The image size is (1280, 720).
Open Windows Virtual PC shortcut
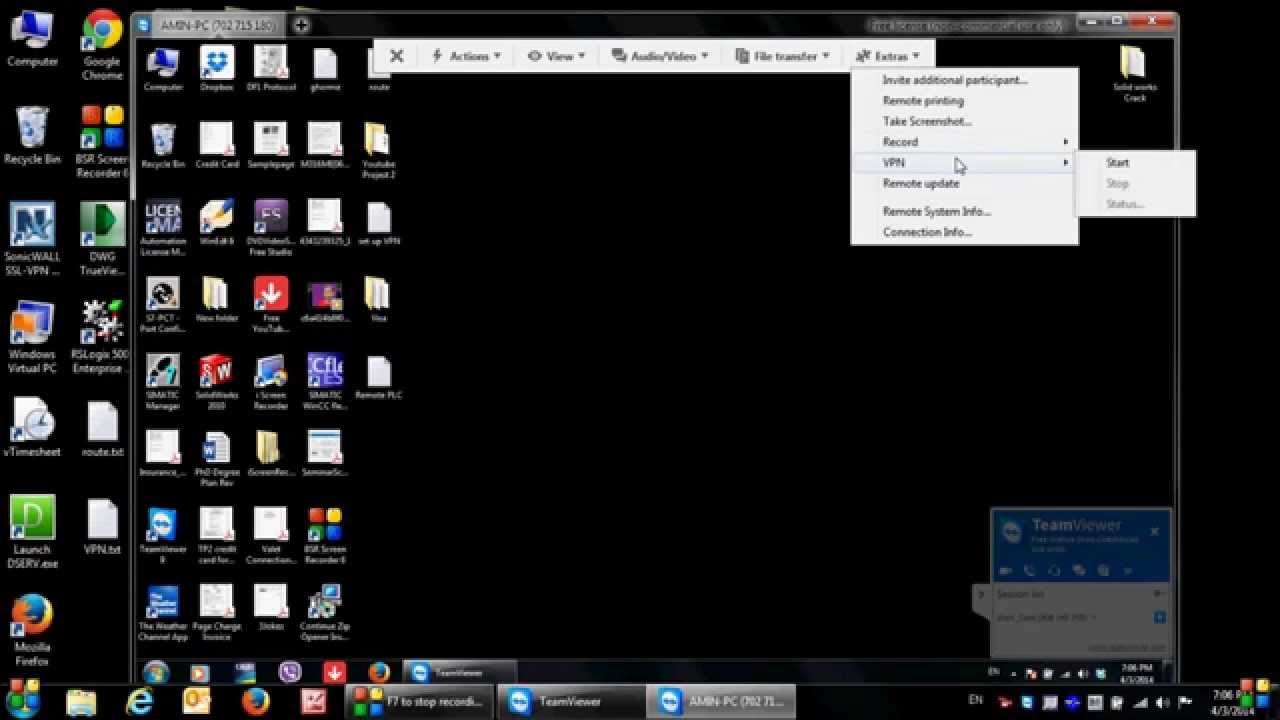[x=32, y=337]
